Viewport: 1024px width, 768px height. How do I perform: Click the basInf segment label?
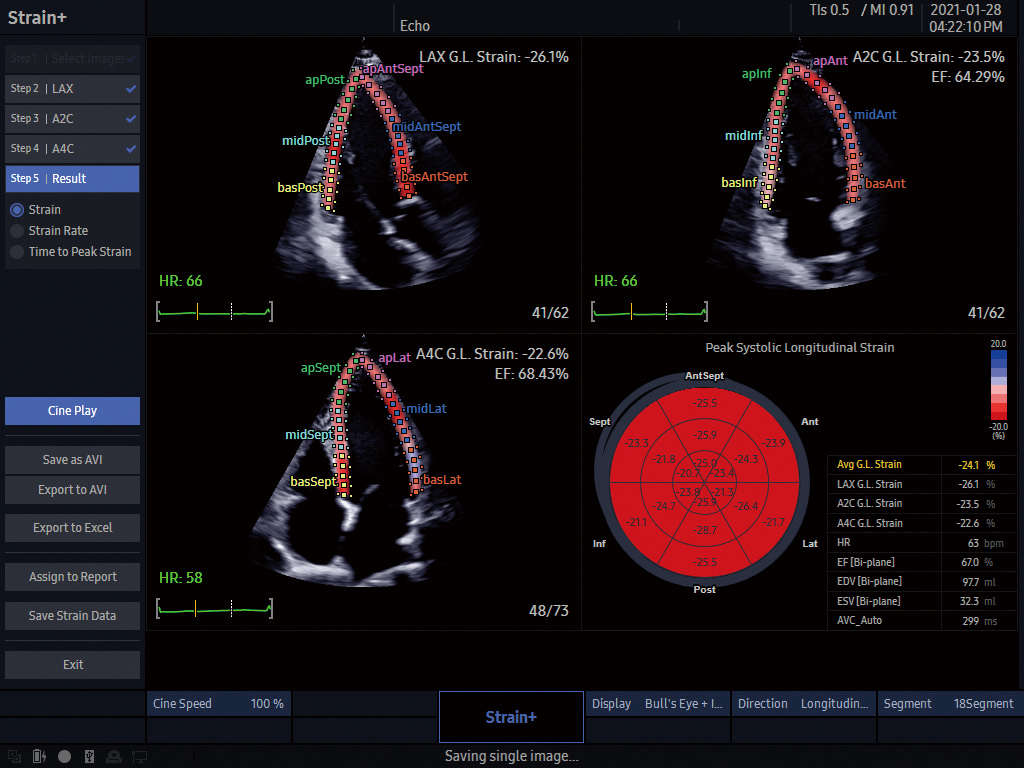[x=739, y=183]
